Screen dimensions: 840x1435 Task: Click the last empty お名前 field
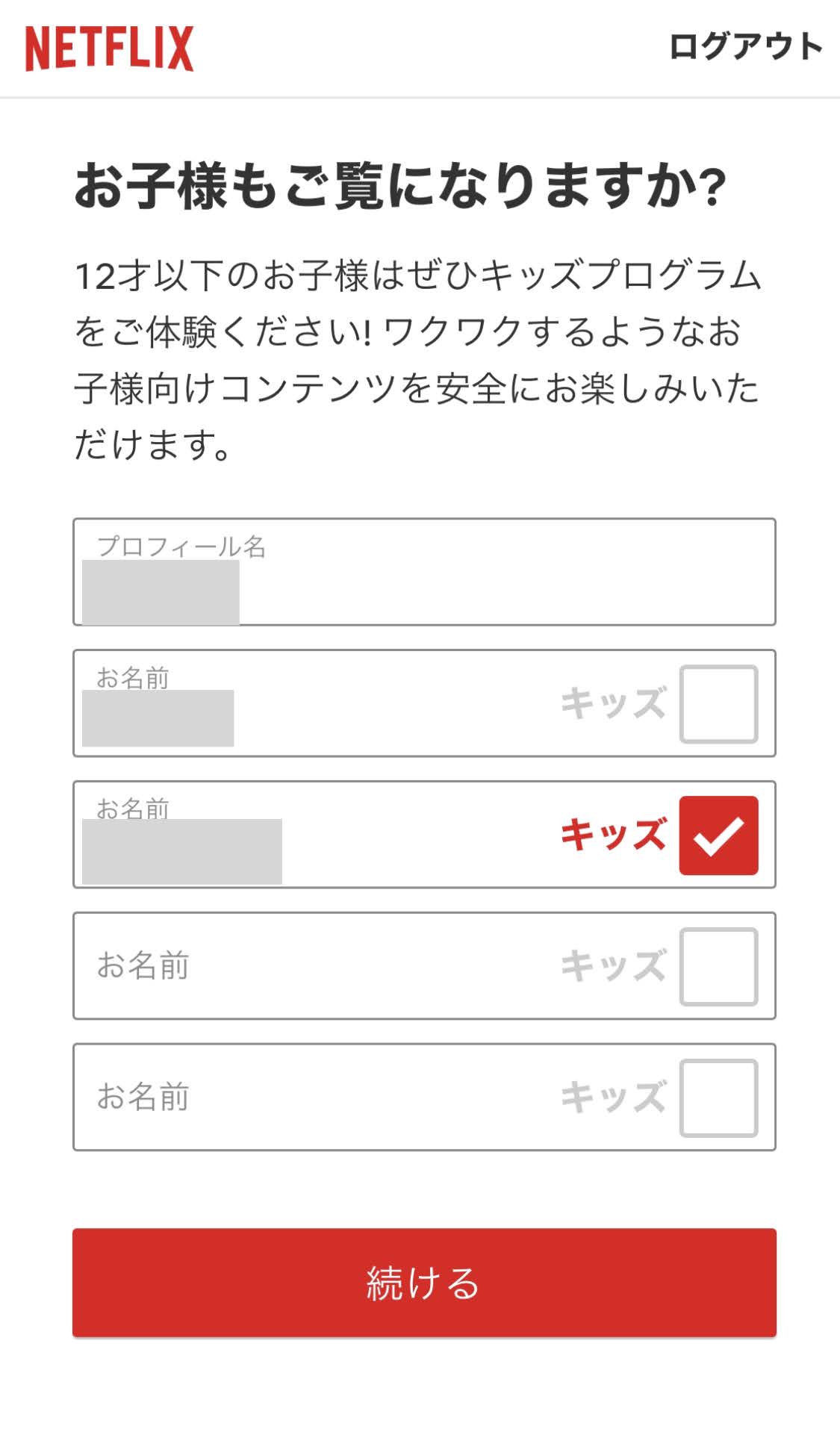click(x=314, y=1097)
